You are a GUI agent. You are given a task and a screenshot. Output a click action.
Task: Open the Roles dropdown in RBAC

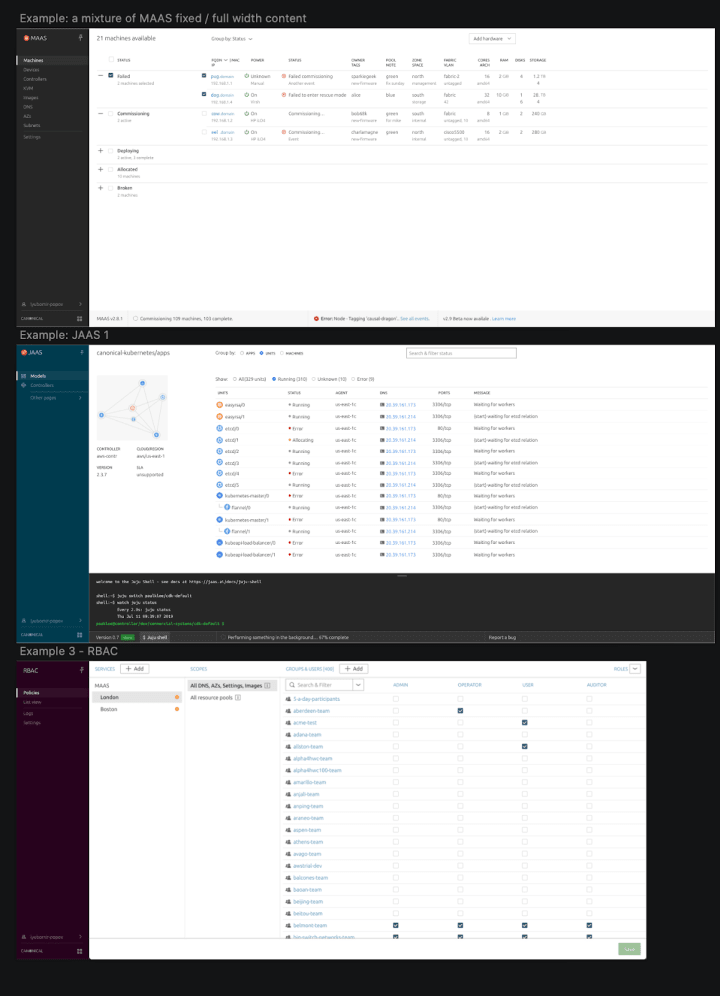tap(635, 669)
